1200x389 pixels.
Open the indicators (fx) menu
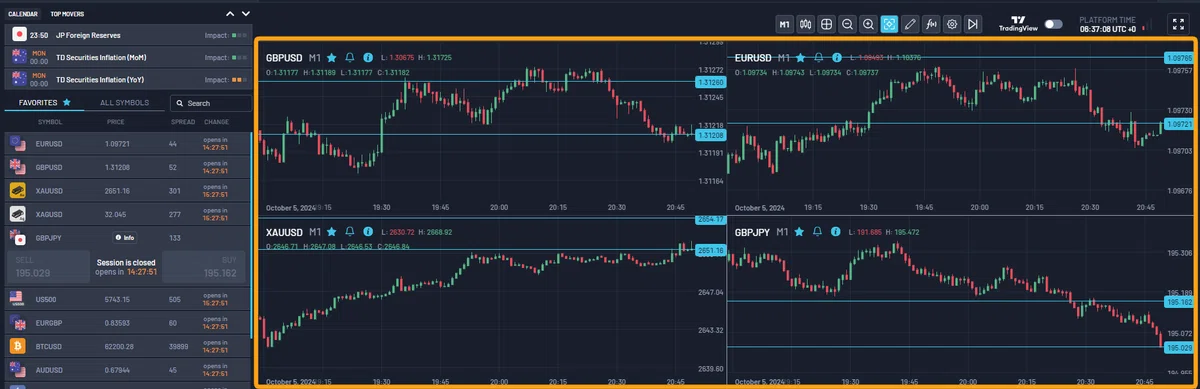(932, 23)
